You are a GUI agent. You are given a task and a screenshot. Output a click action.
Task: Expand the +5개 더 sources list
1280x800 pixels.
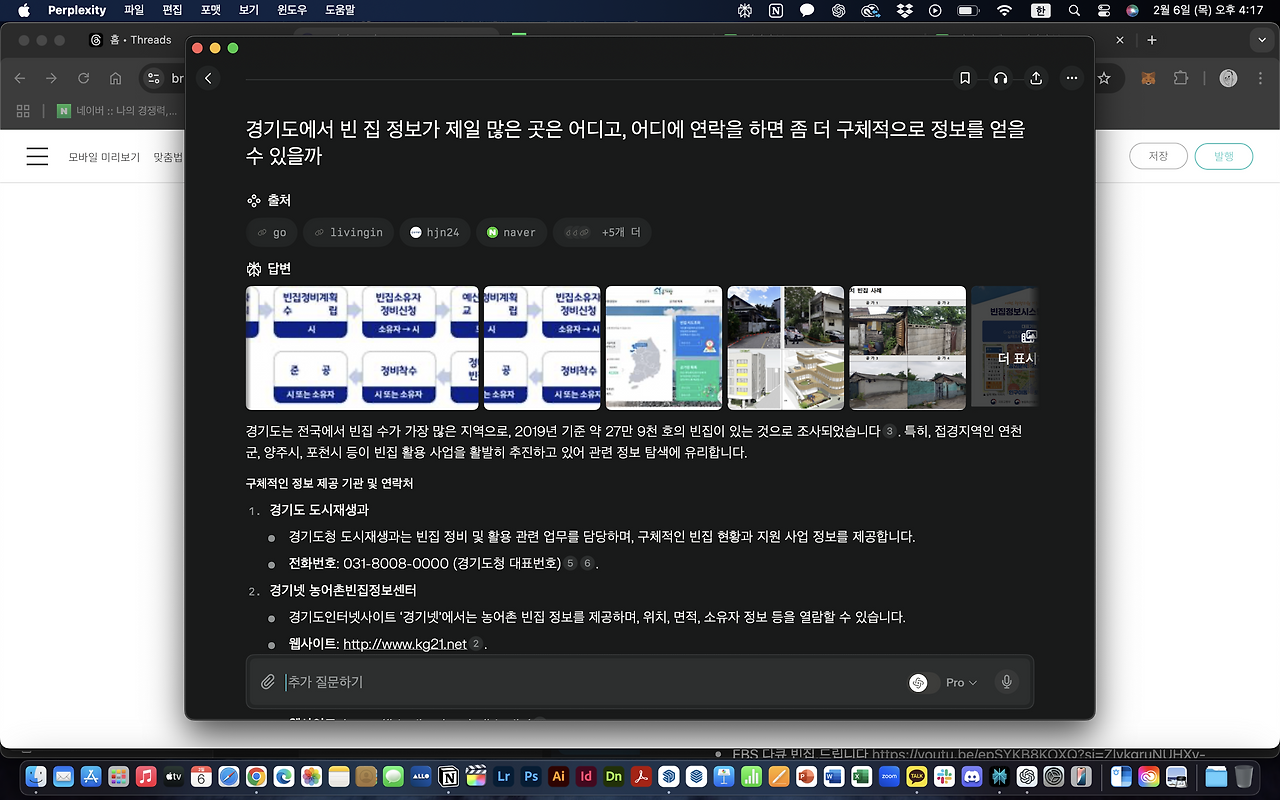click(602, 232)
